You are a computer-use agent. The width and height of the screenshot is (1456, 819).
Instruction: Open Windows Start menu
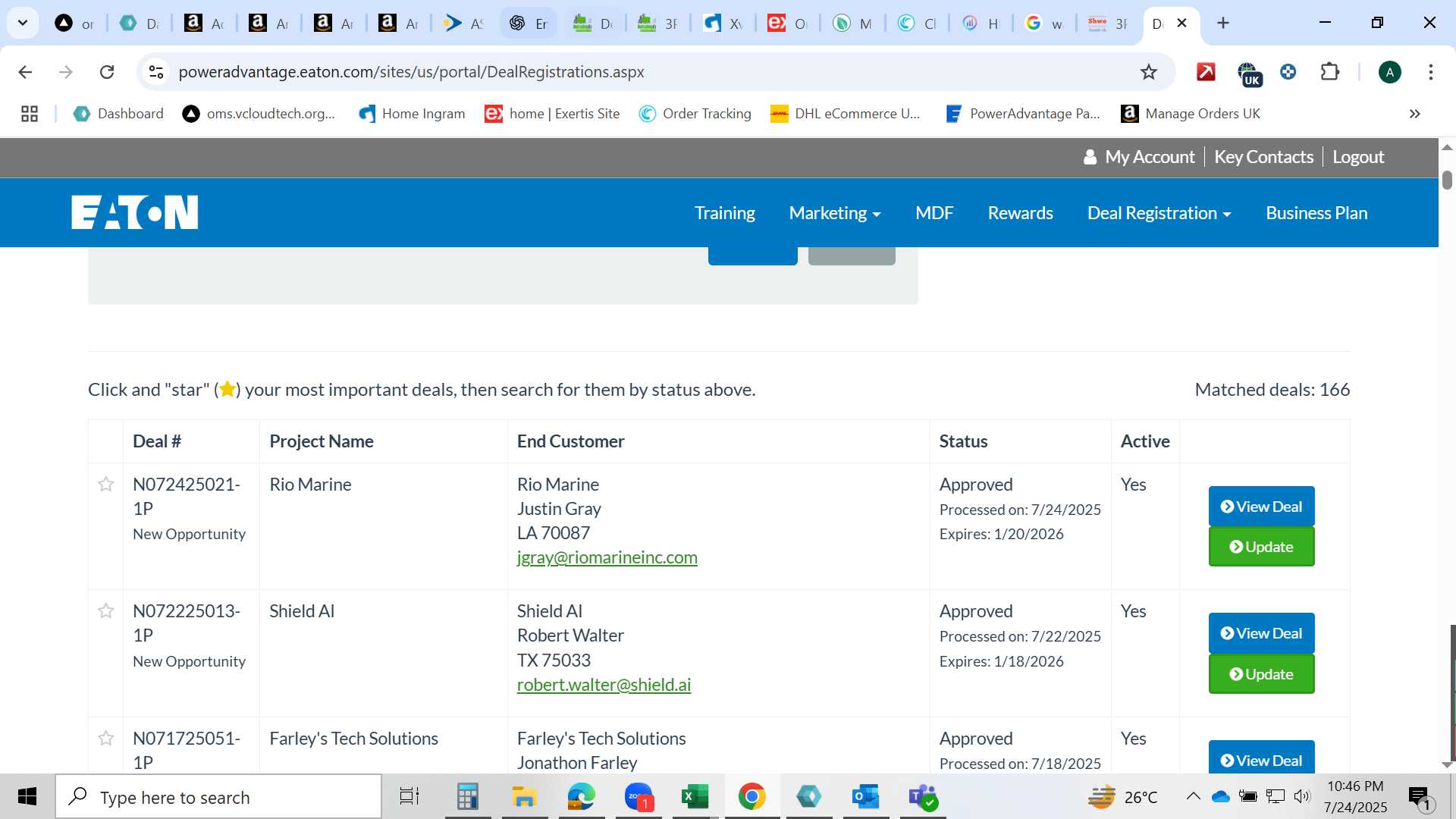click(x=27, y=796)
